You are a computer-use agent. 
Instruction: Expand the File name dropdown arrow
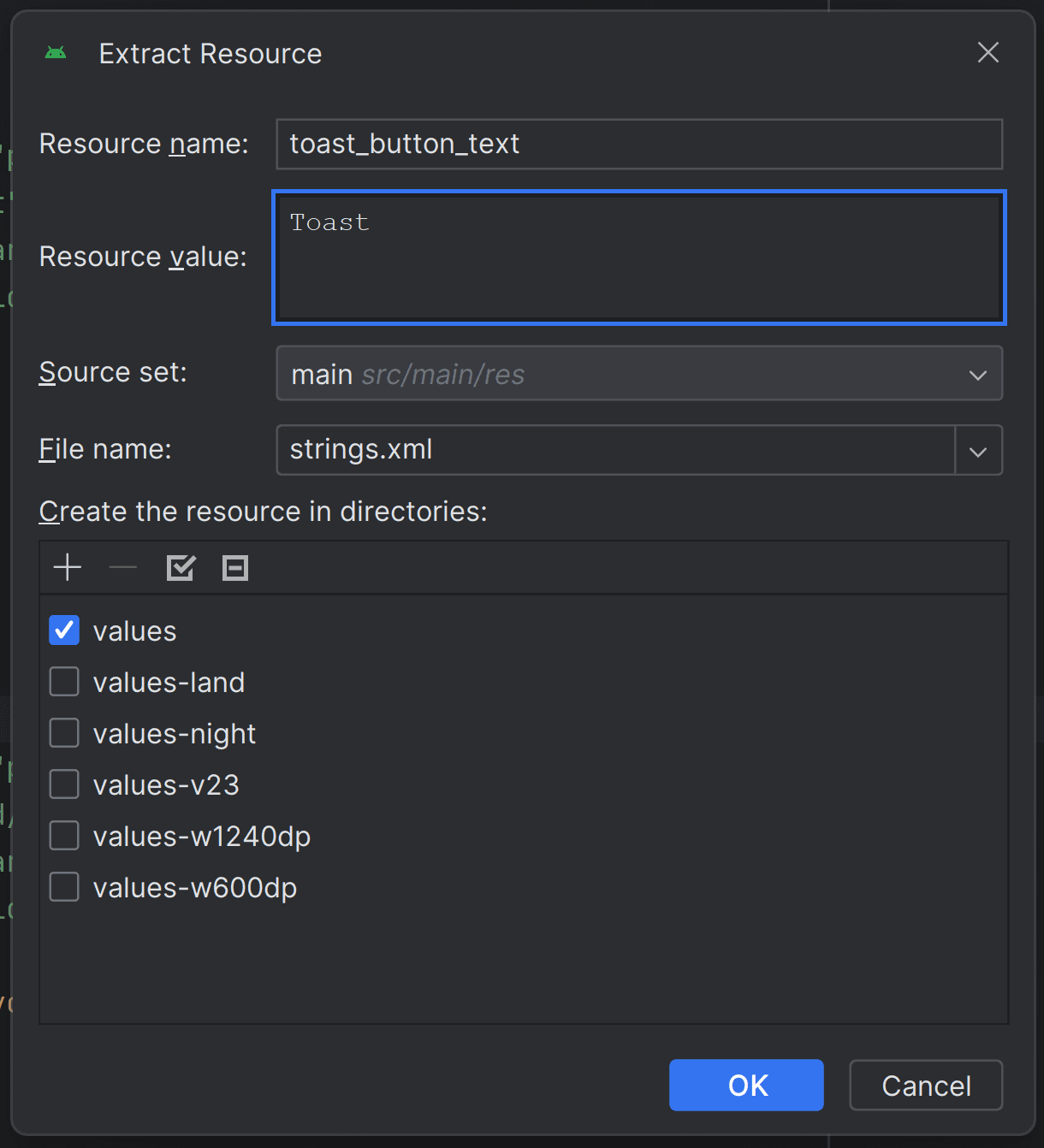[x=978, y=451]
